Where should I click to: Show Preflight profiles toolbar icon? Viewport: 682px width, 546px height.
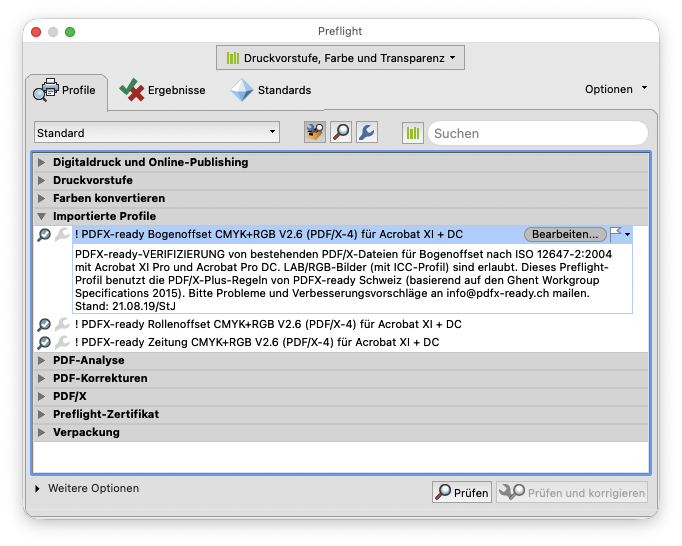click(314, 132)
